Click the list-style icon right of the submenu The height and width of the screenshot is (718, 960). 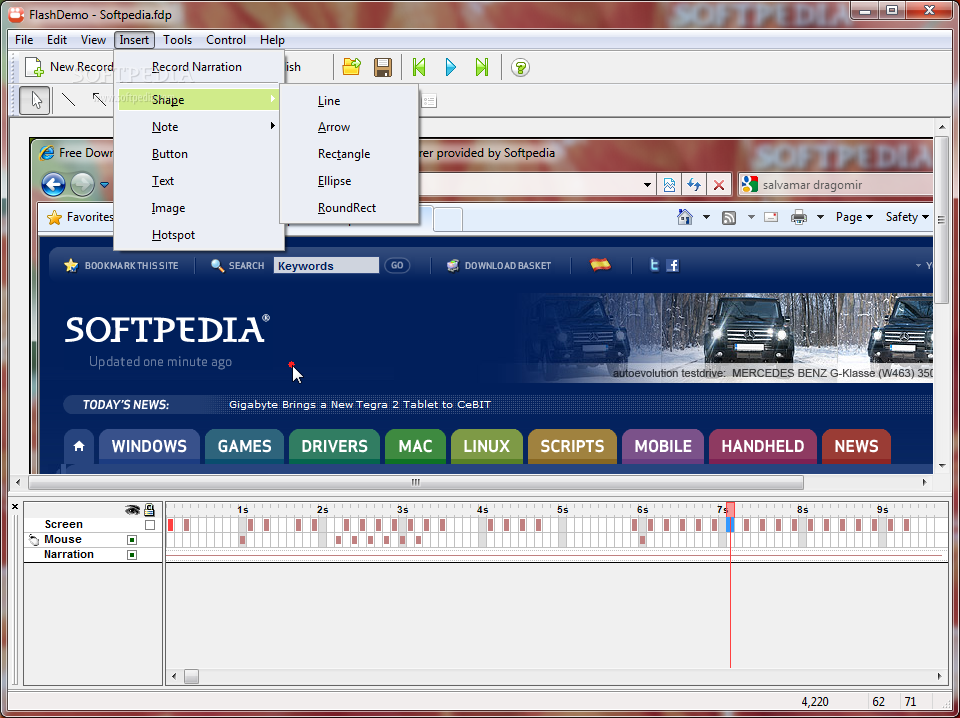click(x=429, y=101)
